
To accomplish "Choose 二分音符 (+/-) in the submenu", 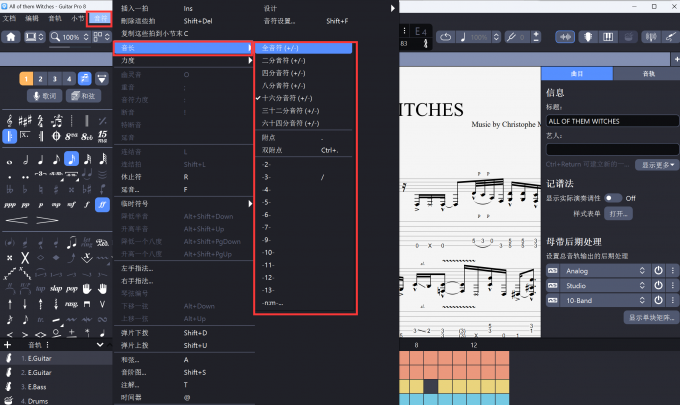I will coord(303,60).
